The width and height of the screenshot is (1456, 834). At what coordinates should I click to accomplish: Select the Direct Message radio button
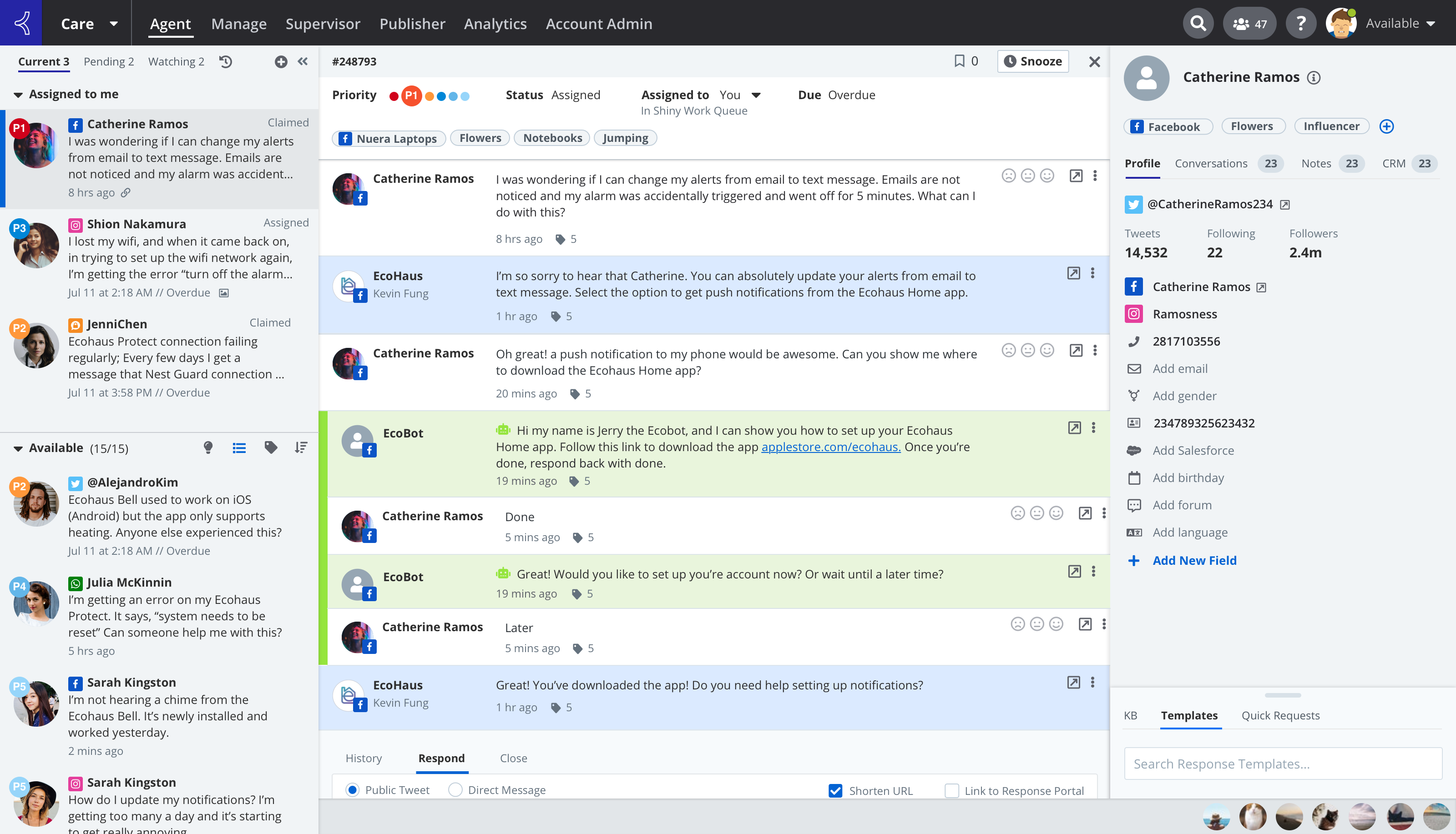coord(455,789)
